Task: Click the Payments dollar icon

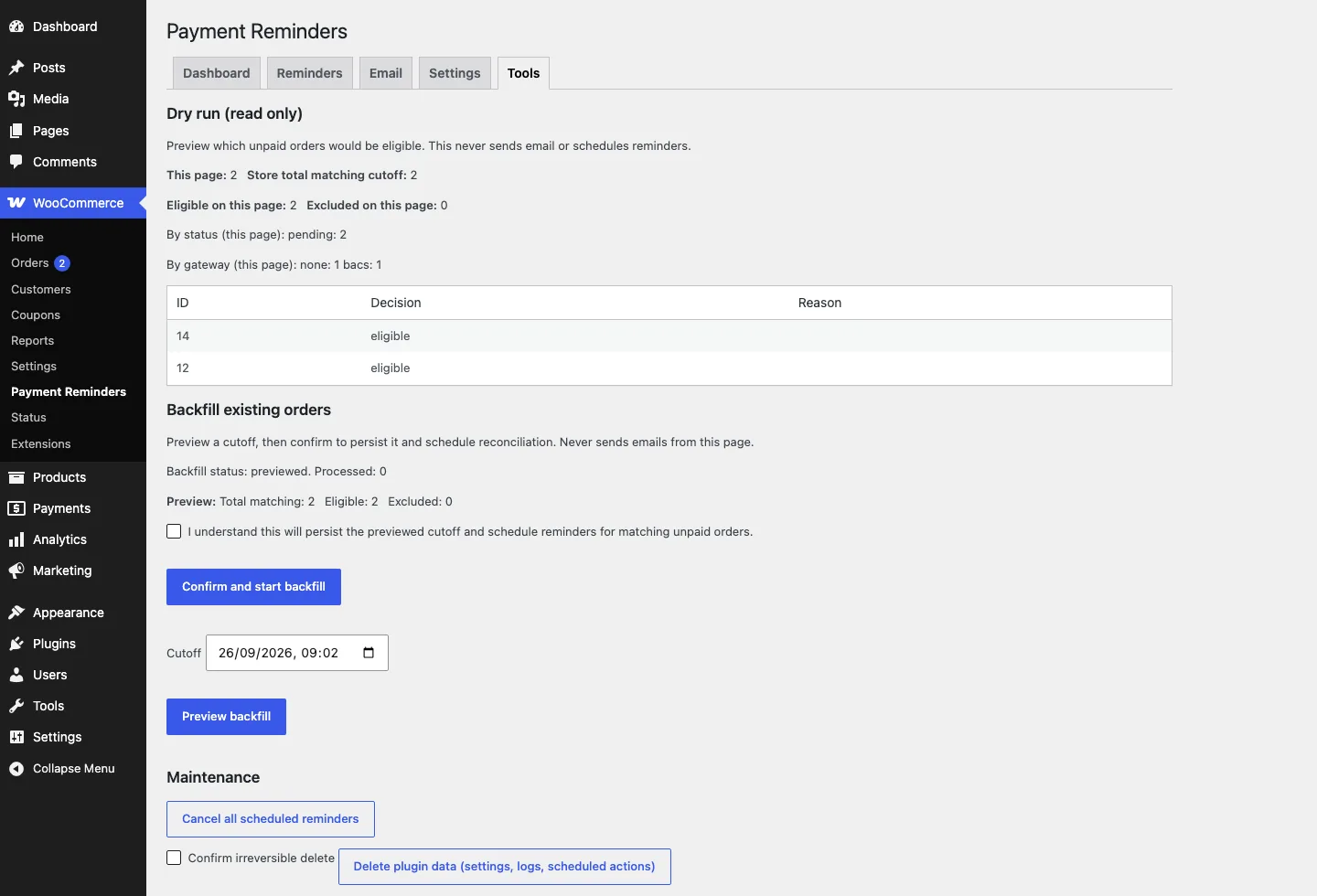Action: pyautogui.click(x=16, y=508)
